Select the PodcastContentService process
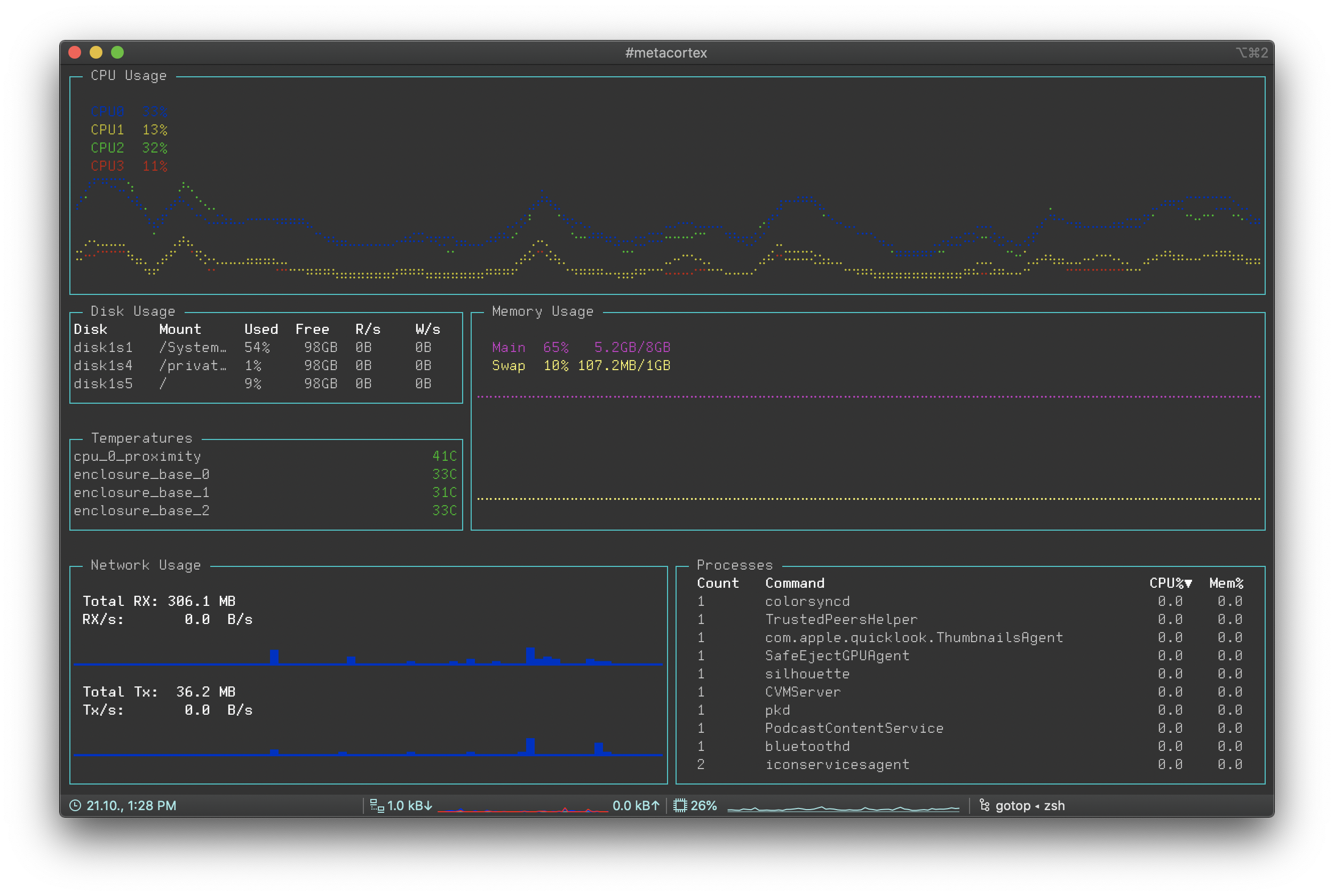1334x896 pixels. pos(970,729)
